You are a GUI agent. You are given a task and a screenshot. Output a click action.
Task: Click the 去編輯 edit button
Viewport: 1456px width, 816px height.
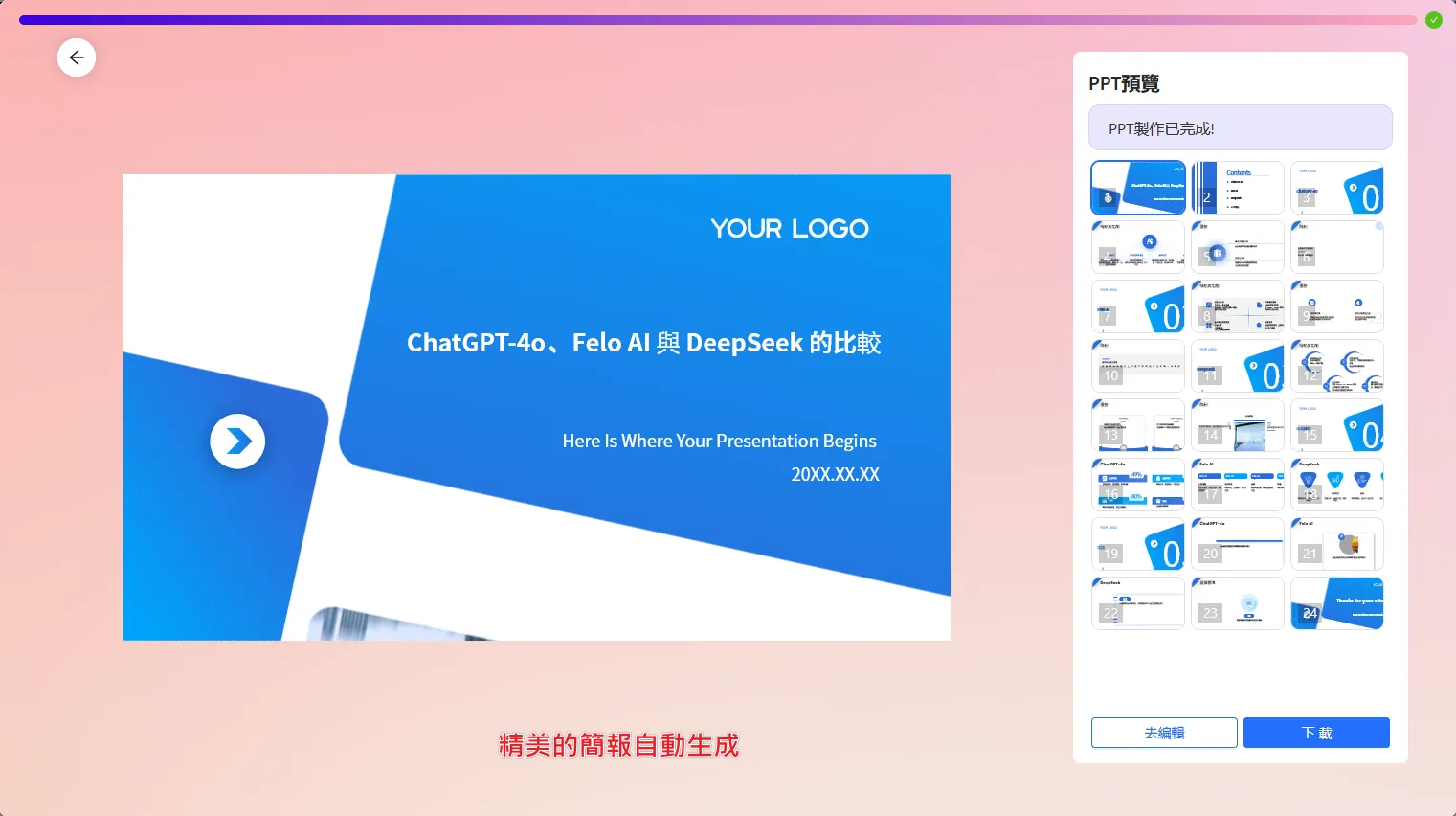point(1164,733)
